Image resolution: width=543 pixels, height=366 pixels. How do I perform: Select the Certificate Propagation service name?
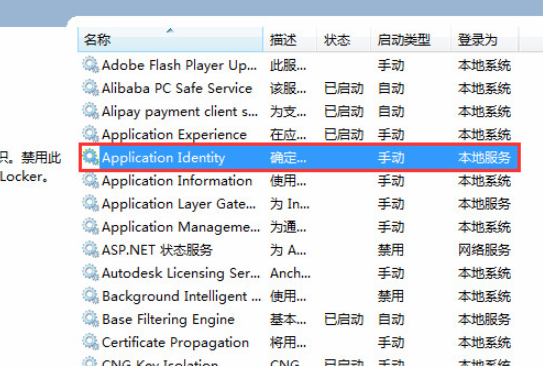[x=175, y=343]
